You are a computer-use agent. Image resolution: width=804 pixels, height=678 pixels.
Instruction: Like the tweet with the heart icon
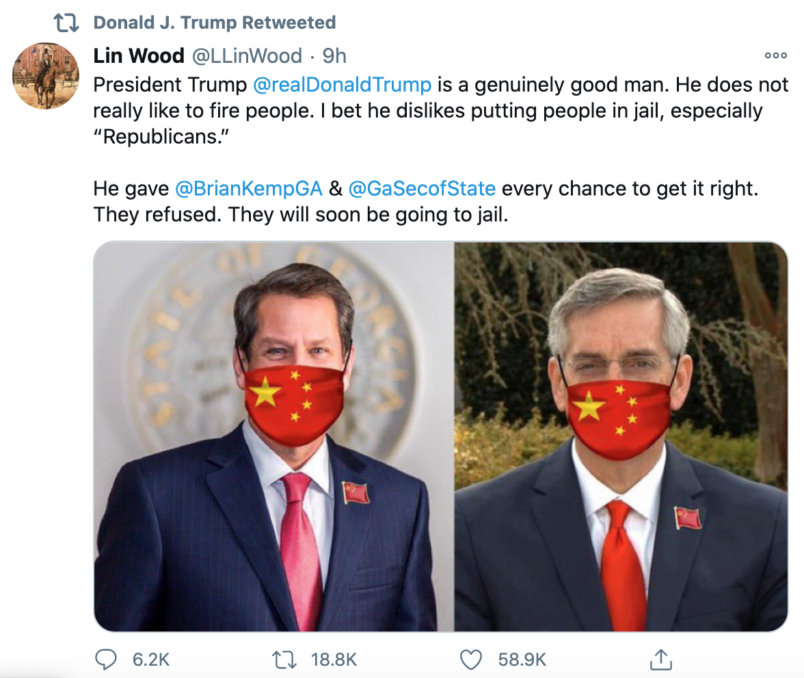point(471,660)
